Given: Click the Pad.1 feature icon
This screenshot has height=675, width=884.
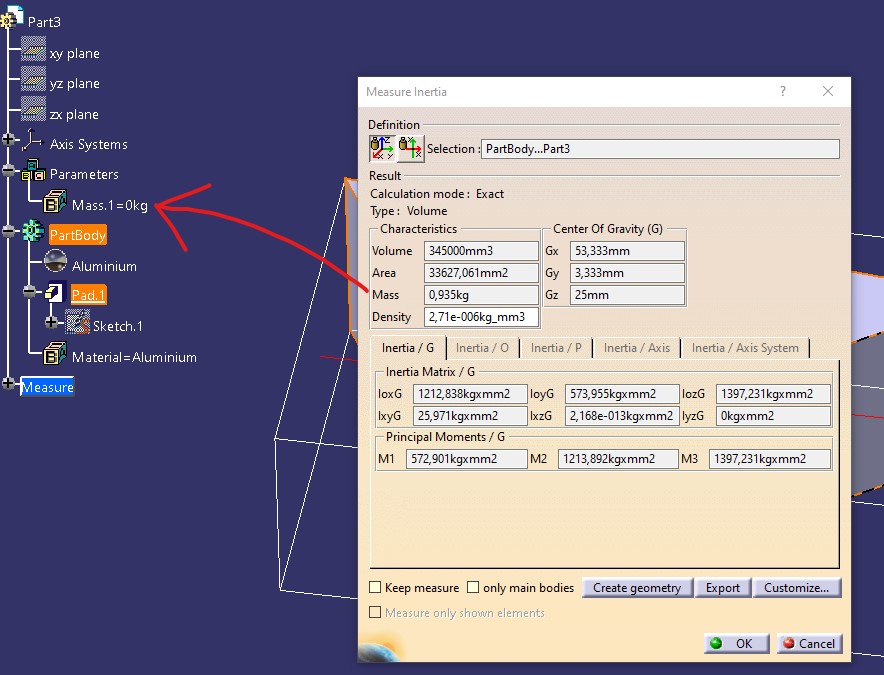Looking at the screenshot, I should 55,292.
